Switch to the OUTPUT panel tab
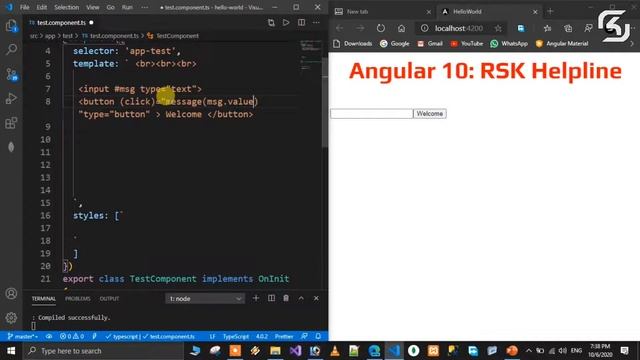Viewport: 640px width, 360px height. pos(109,299)
